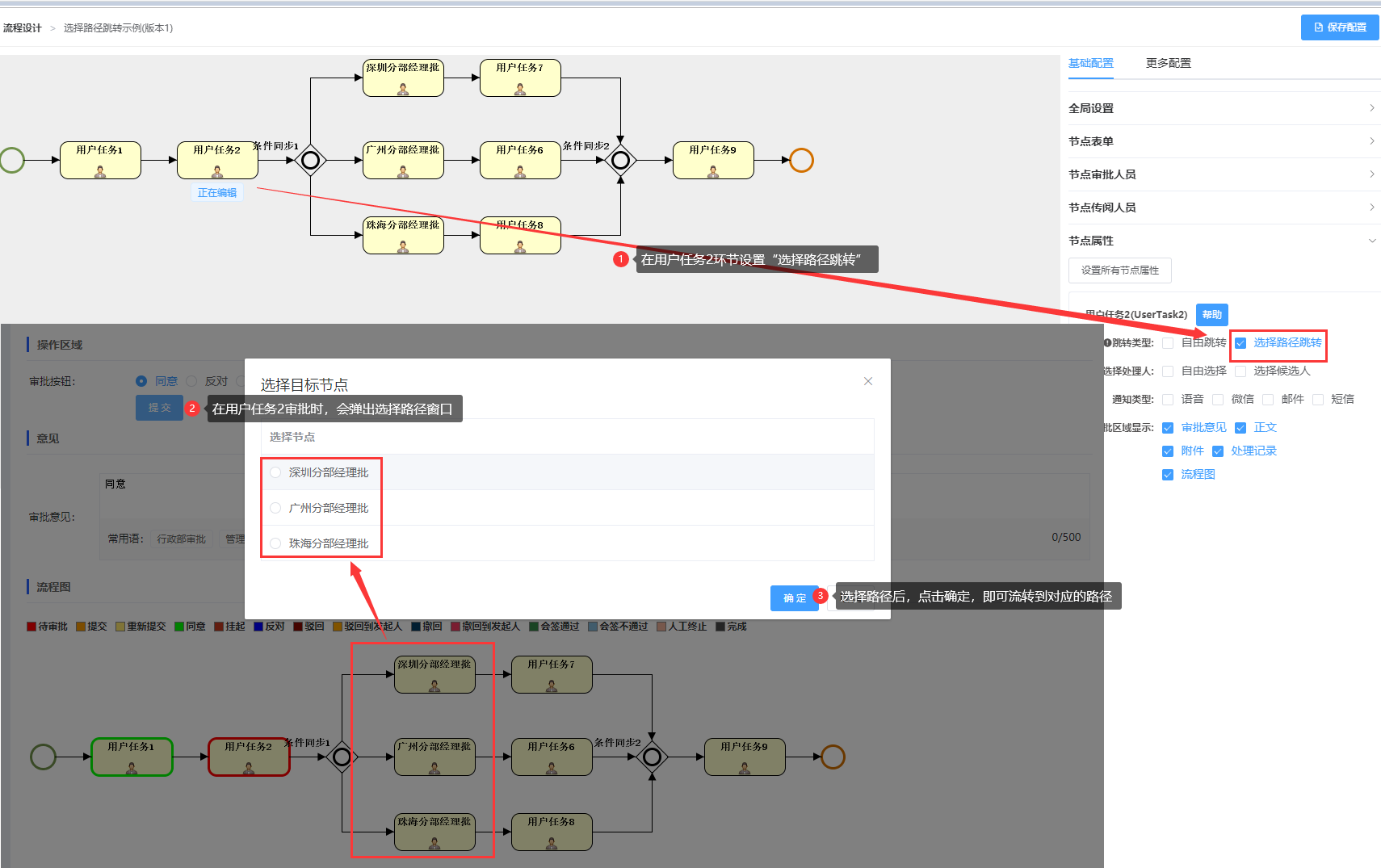
Task: Toggle the 流程图 display checkbox
Action: tap(1168, 475)
